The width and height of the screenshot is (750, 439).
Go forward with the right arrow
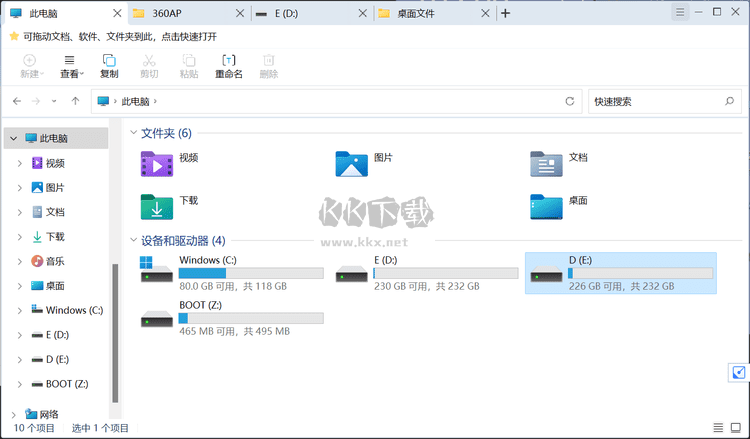click(x=36, y=101)
